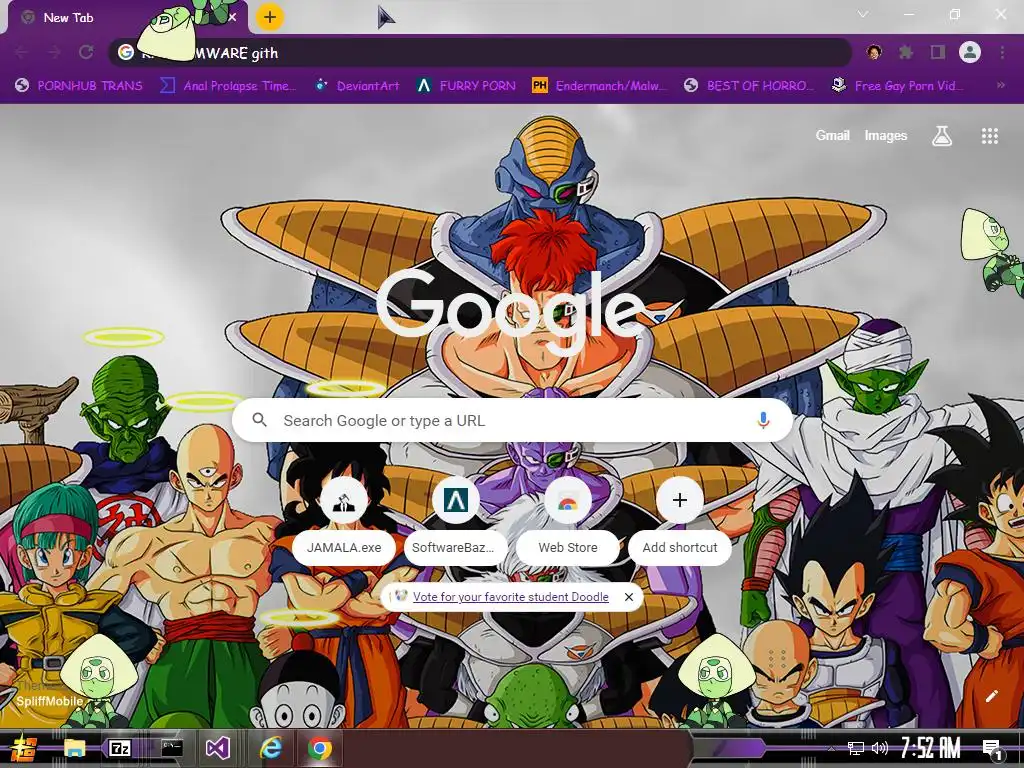Open the Windows Start menu

tap(24, 748)
